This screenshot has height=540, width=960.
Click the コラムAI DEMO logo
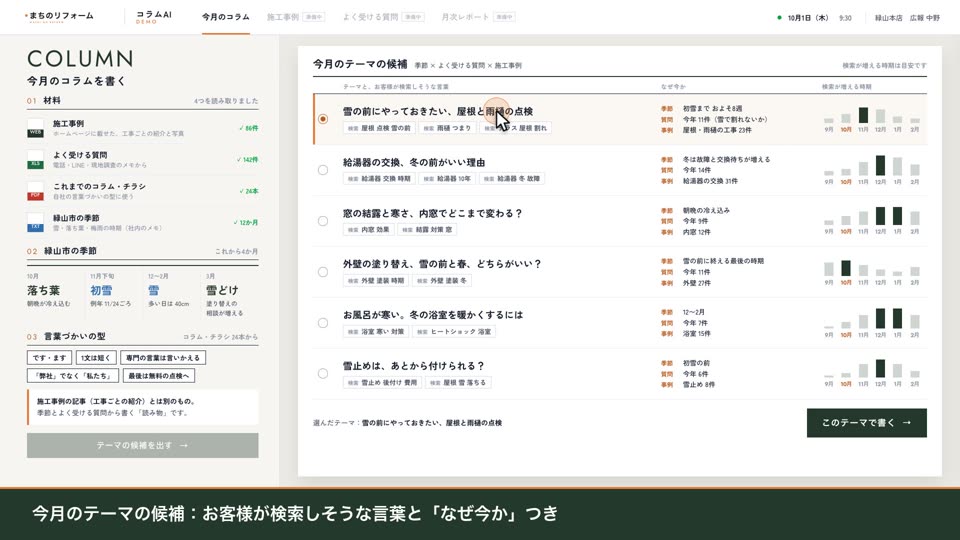153,17
